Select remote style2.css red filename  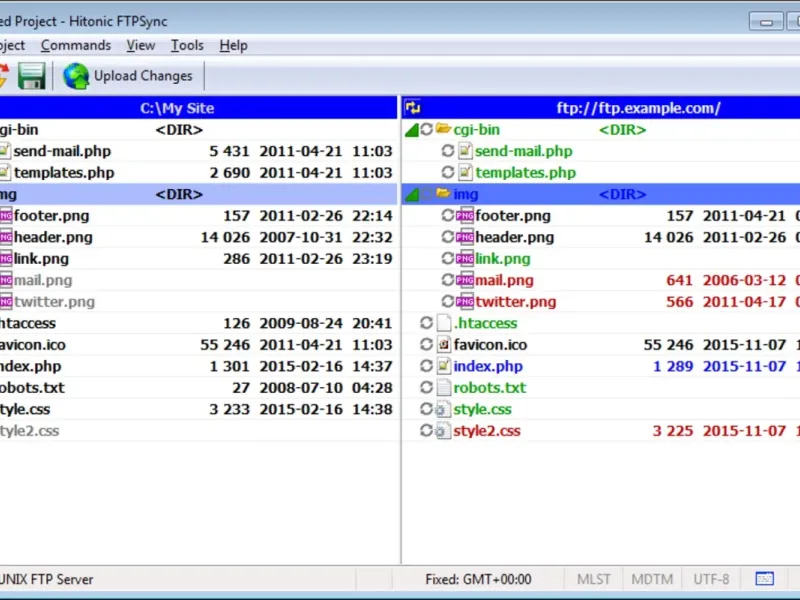click(x=487, y=430)
